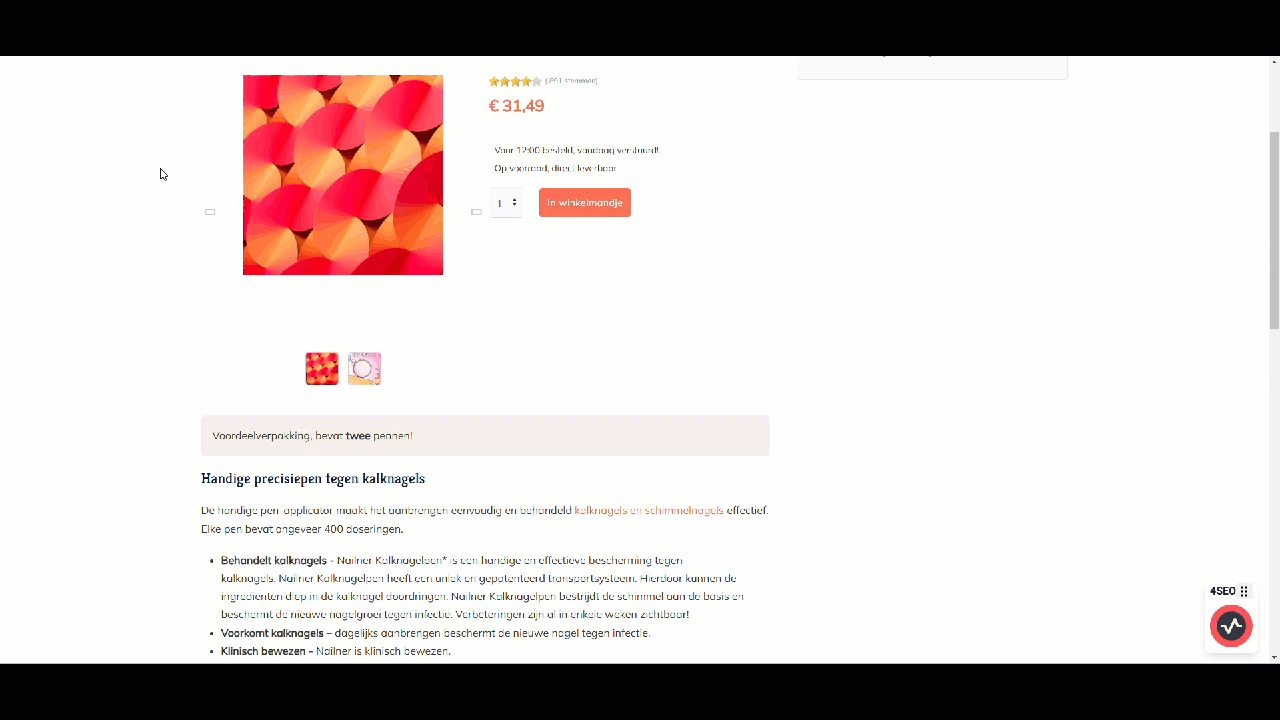
Task: Select the red-orange pattern thumbnail
Action: coord(322,369)
